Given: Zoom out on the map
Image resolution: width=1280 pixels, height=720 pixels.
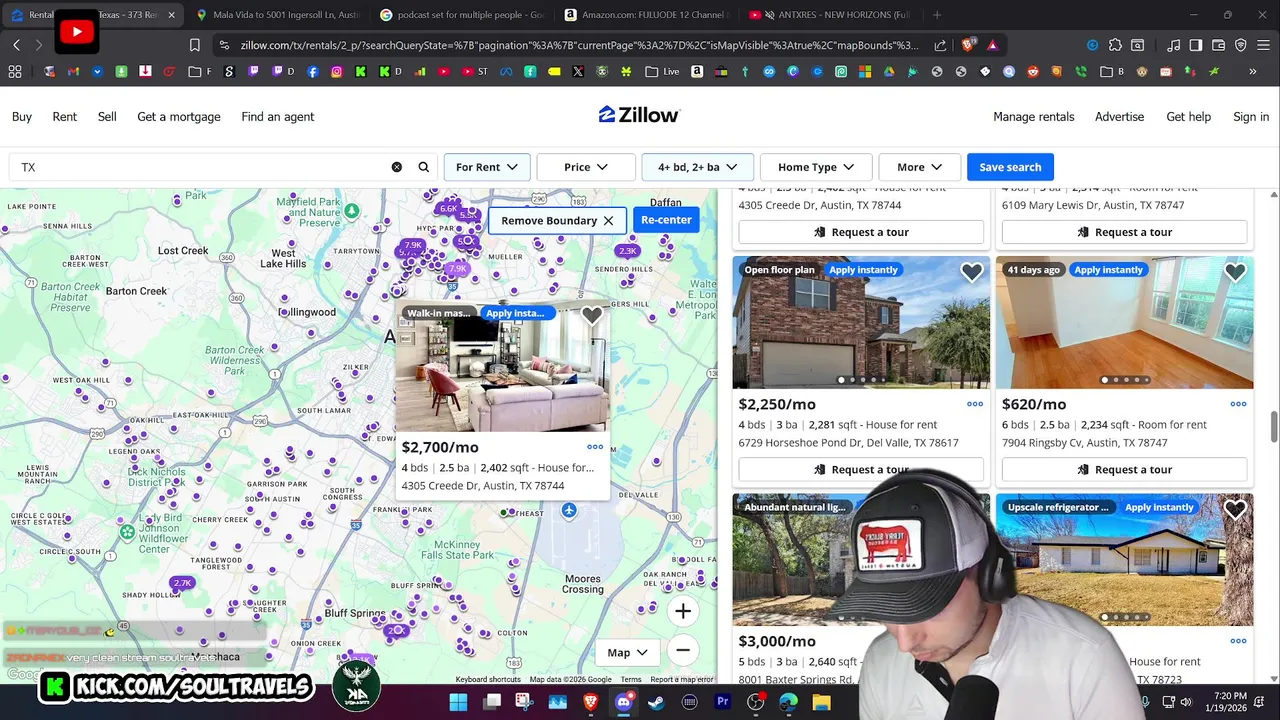Looking at the screenshot, I should pyautogui.click(x=683, y=650).
